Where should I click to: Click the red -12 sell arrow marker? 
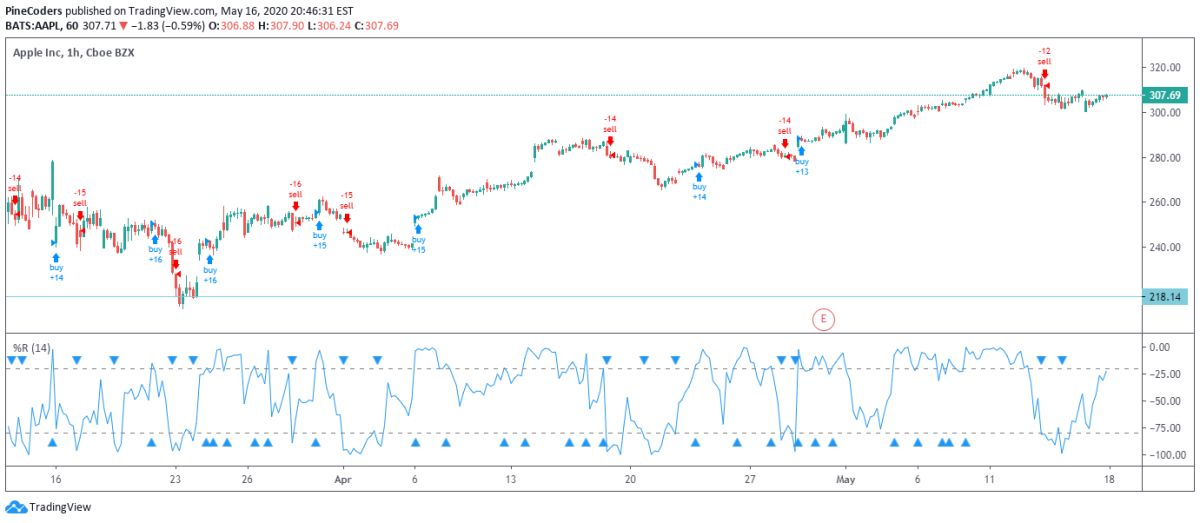pos(1044,73)
